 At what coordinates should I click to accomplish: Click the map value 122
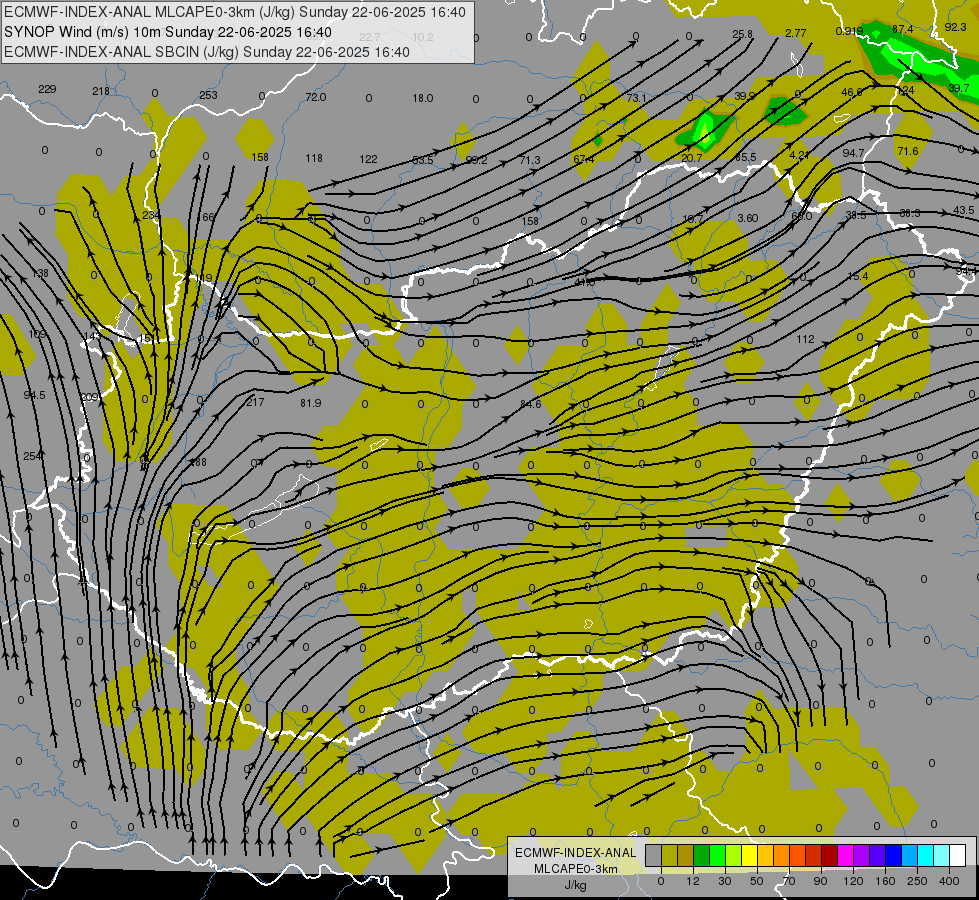point(368,159)
